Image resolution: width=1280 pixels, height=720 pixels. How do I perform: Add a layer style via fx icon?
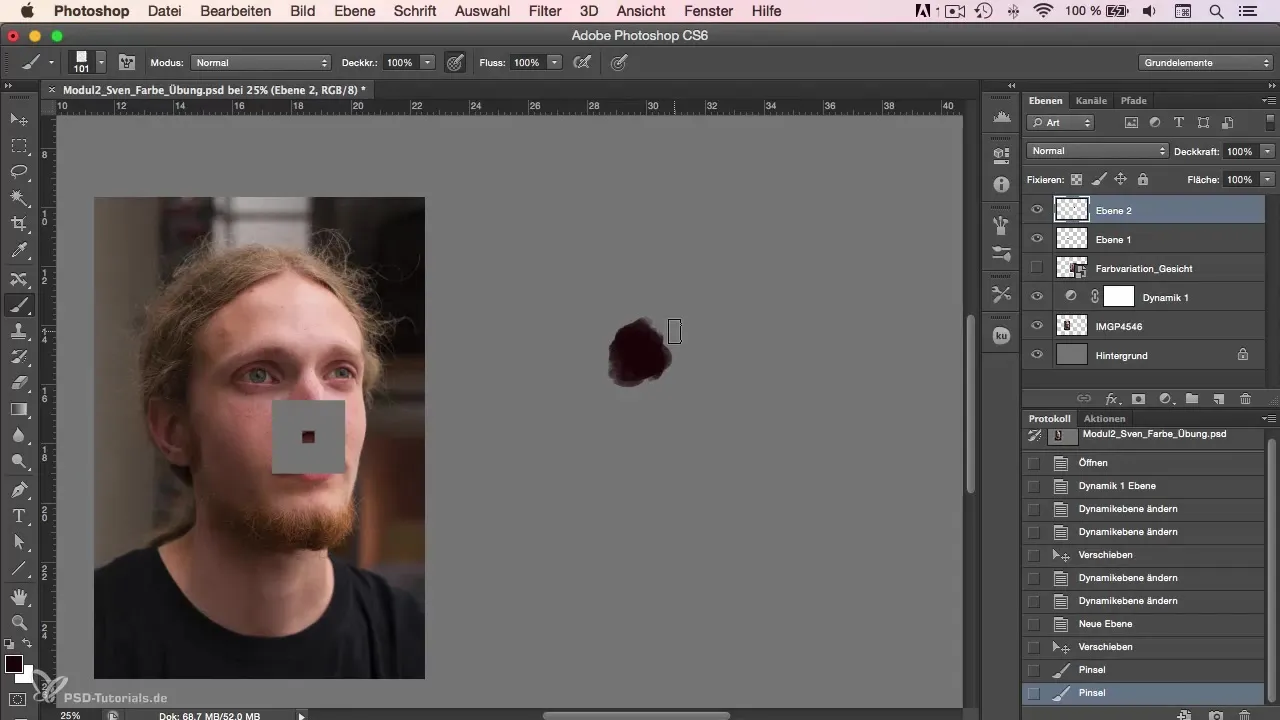(1111, 398)
